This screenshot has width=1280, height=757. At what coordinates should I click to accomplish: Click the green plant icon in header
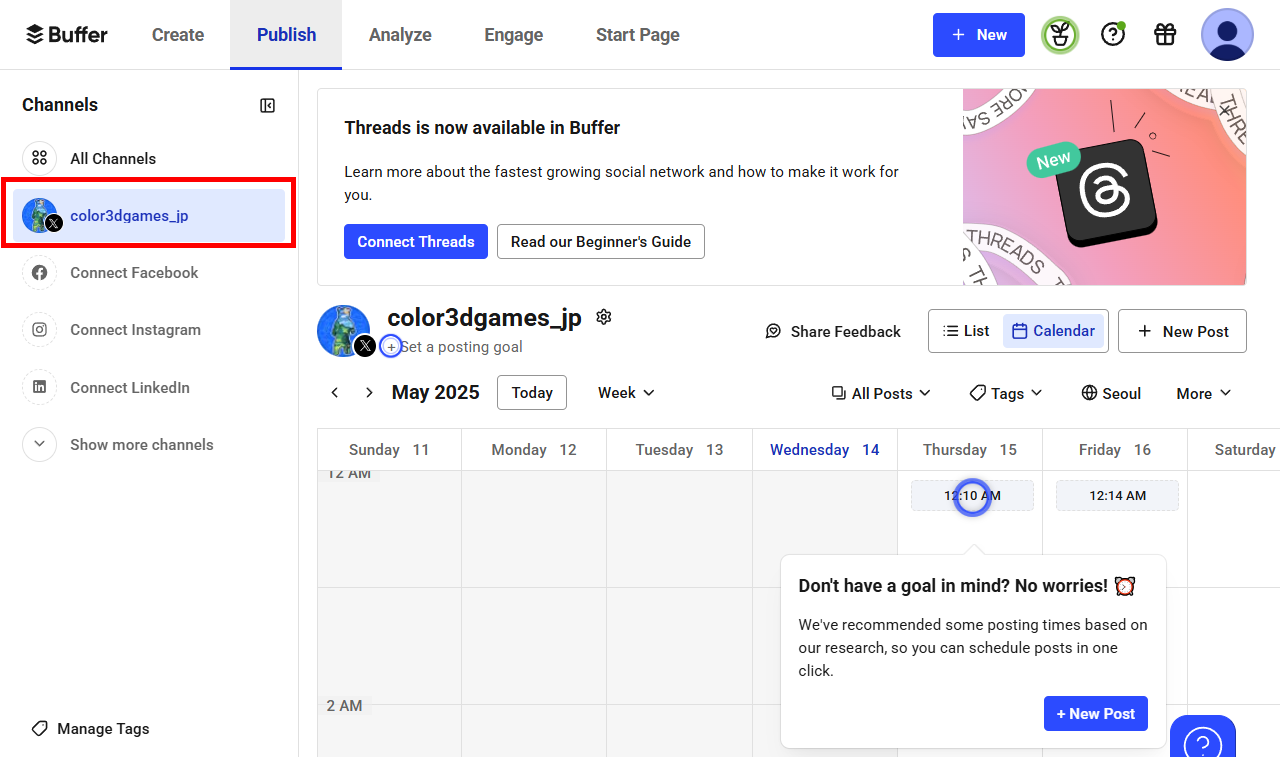pyautogui.click(x=1060, y=35)
